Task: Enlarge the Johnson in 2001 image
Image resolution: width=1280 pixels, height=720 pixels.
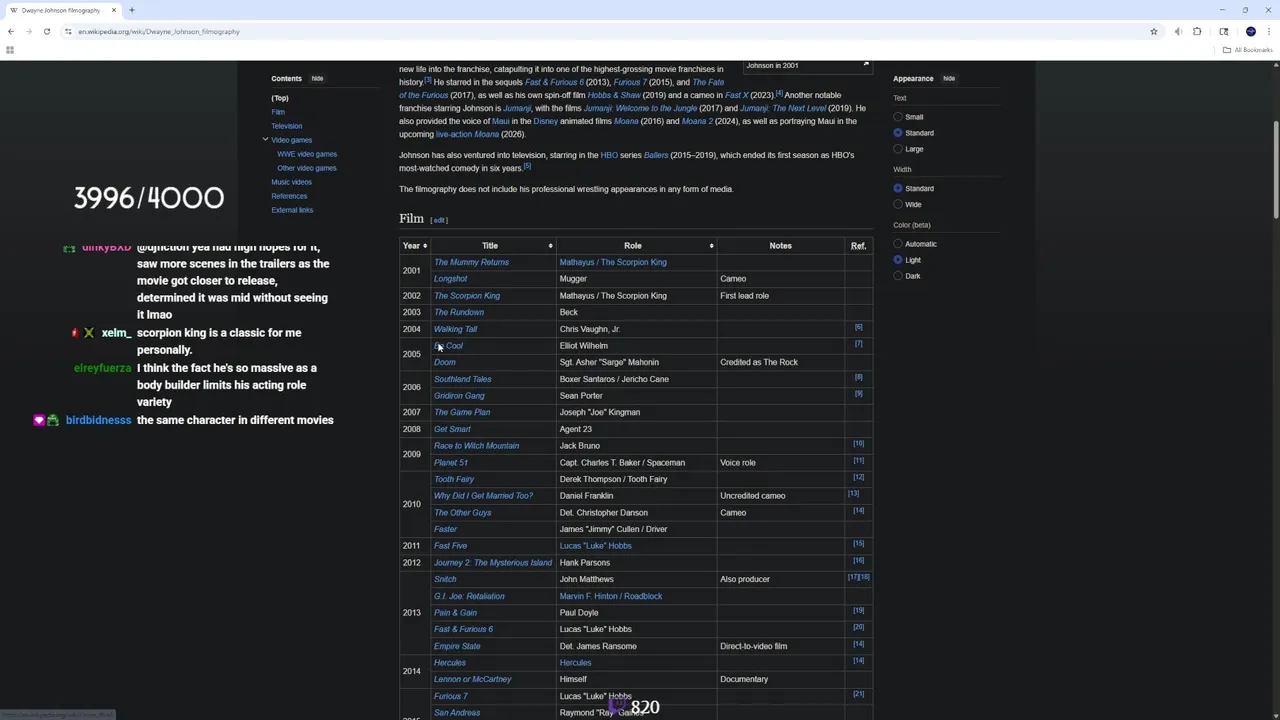Action: pos(866,65)
